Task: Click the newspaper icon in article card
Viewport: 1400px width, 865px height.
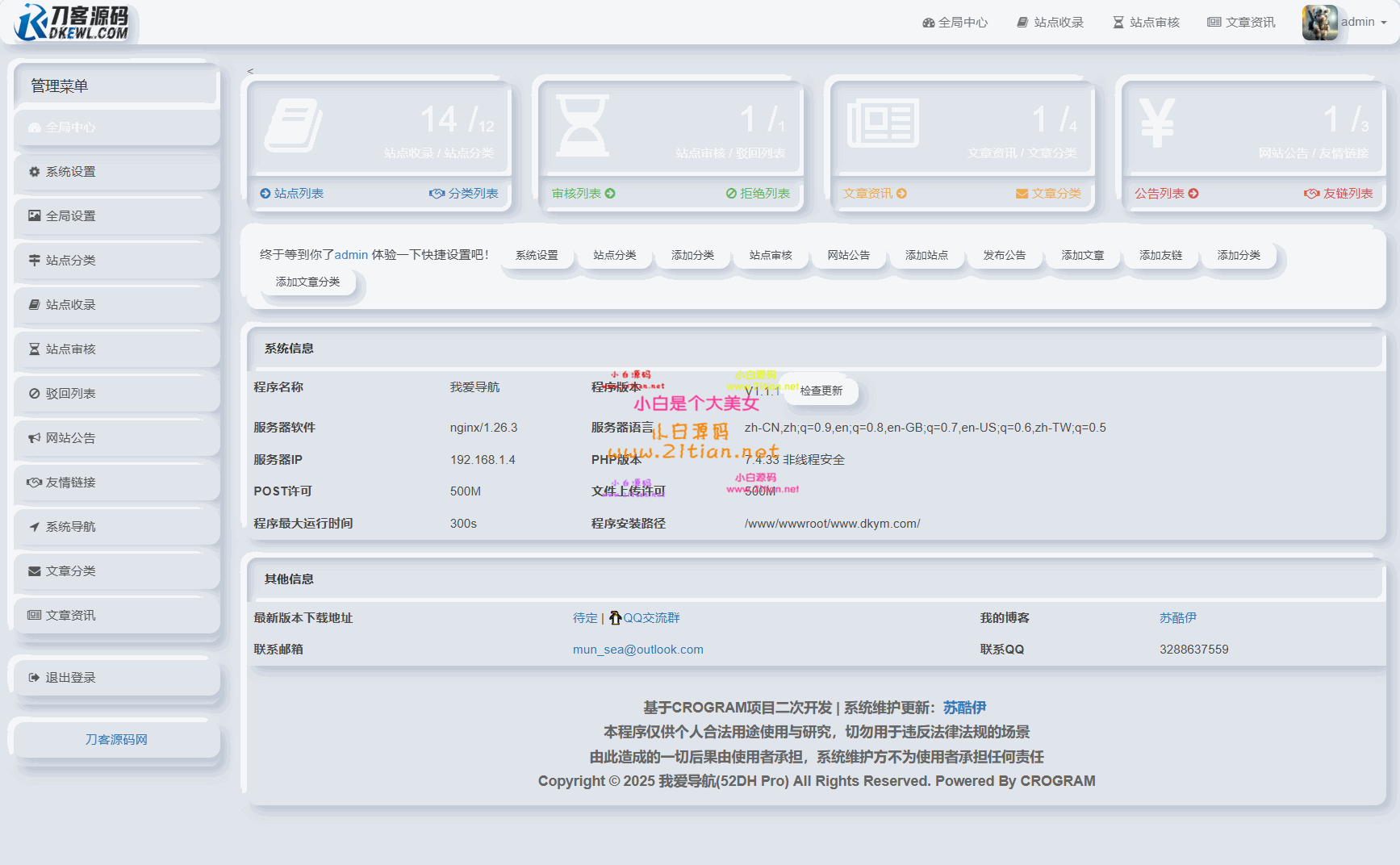Action: 883,123
